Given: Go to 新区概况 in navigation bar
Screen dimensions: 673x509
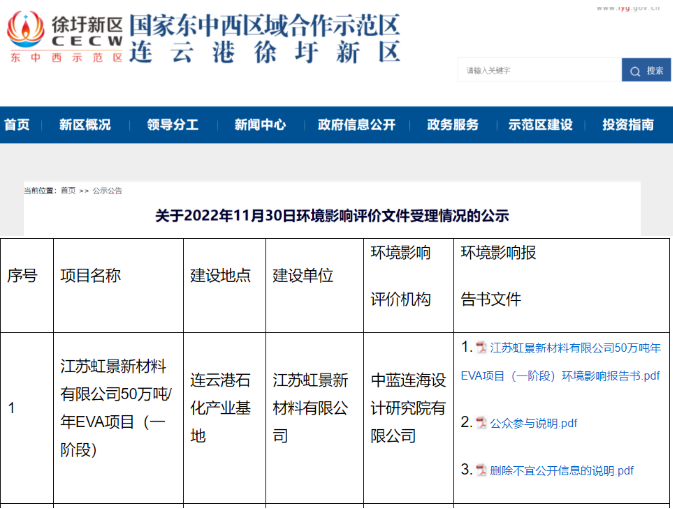Looking at the screenshot, I should [x=85, y=125].
